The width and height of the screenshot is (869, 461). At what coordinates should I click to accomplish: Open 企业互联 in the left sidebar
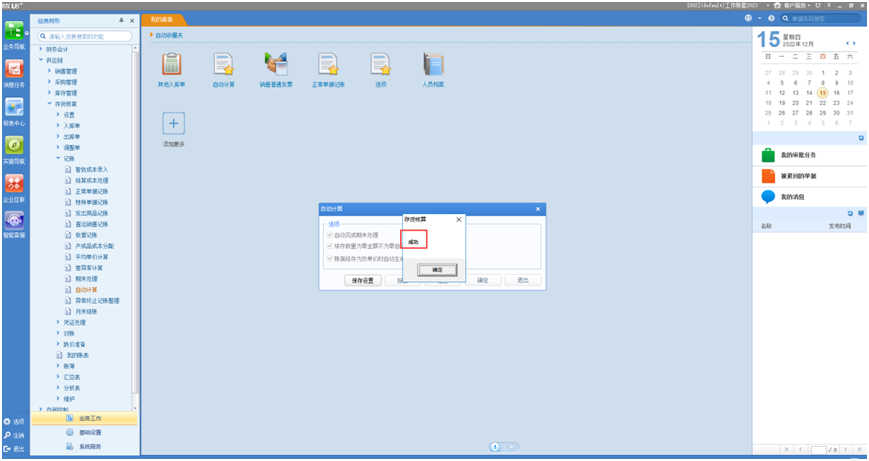click(x=14, y=187)
